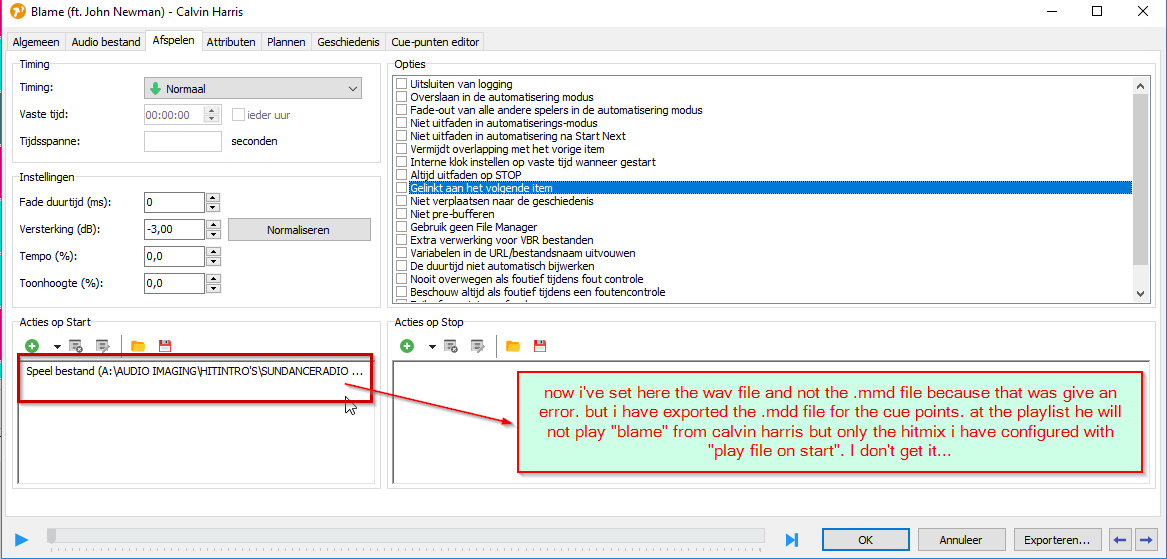
Task: Save the actions list in Acties op Start
Action: [165, 346]
